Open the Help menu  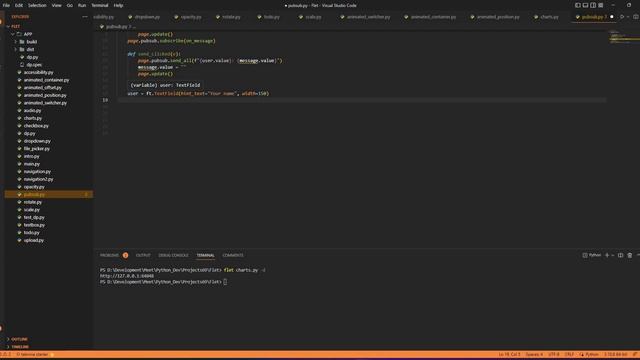point(118,5)
